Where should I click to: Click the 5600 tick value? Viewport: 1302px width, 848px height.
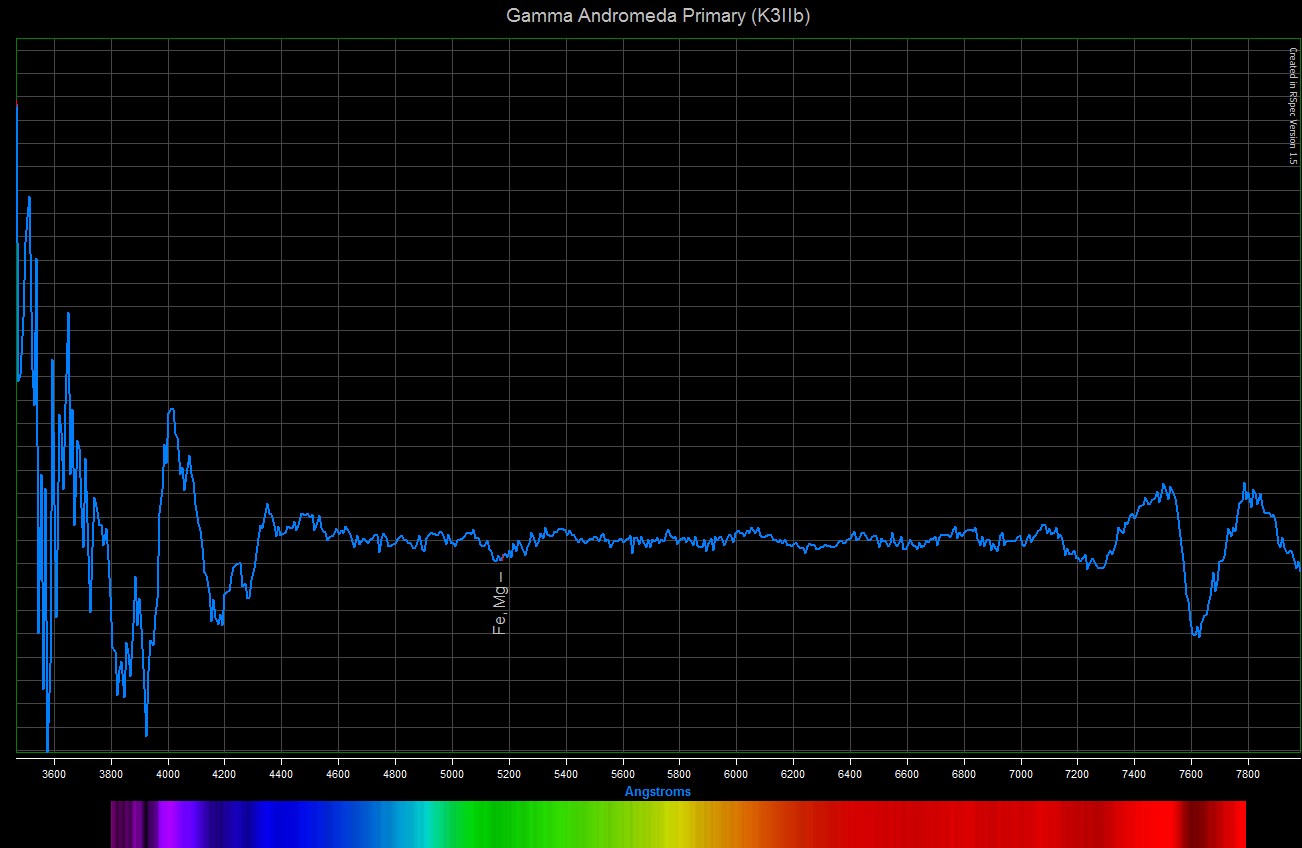tap(623, 773)
